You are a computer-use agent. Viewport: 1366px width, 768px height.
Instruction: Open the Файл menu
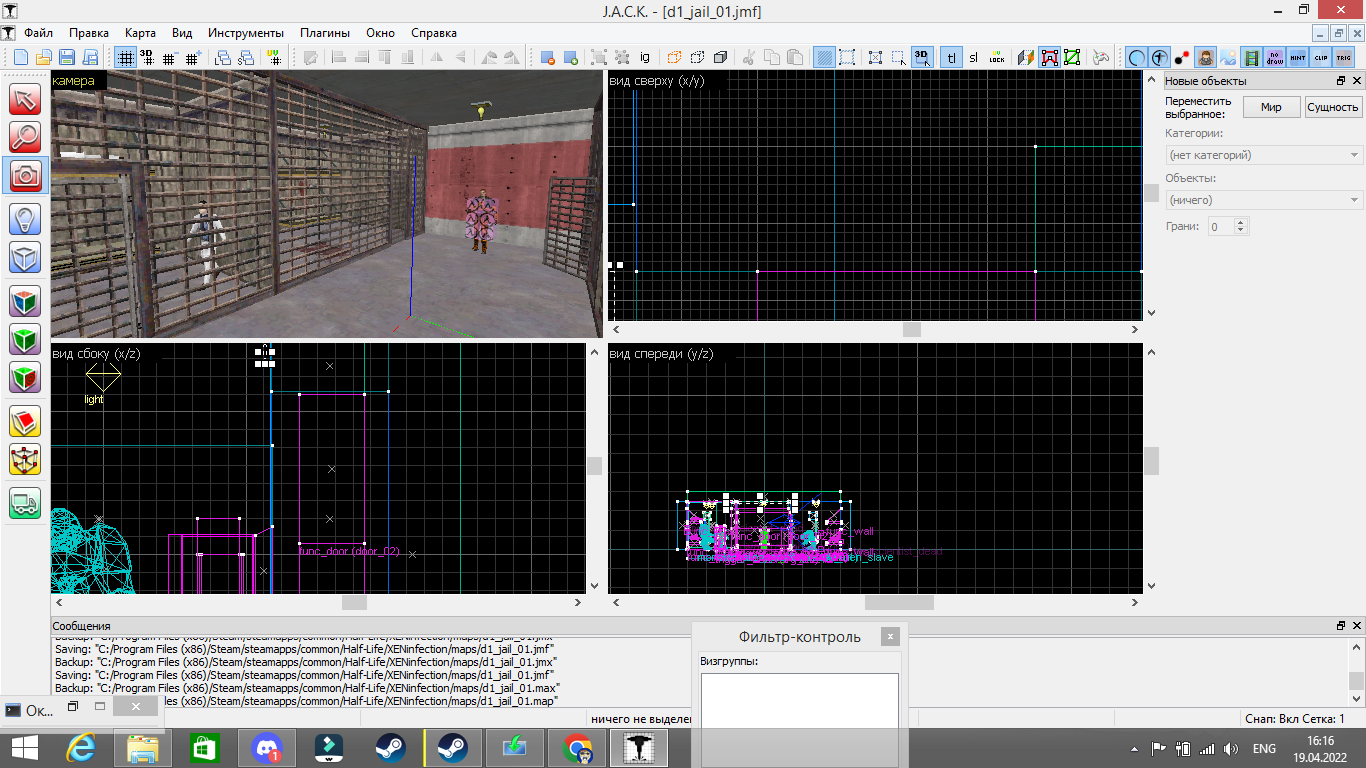click(x=39, y=32)
